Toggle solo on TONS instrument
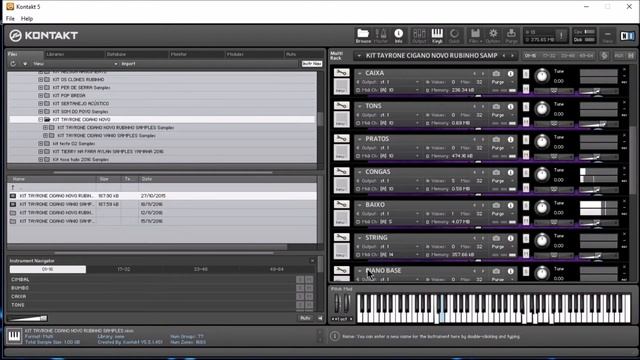 526,107
